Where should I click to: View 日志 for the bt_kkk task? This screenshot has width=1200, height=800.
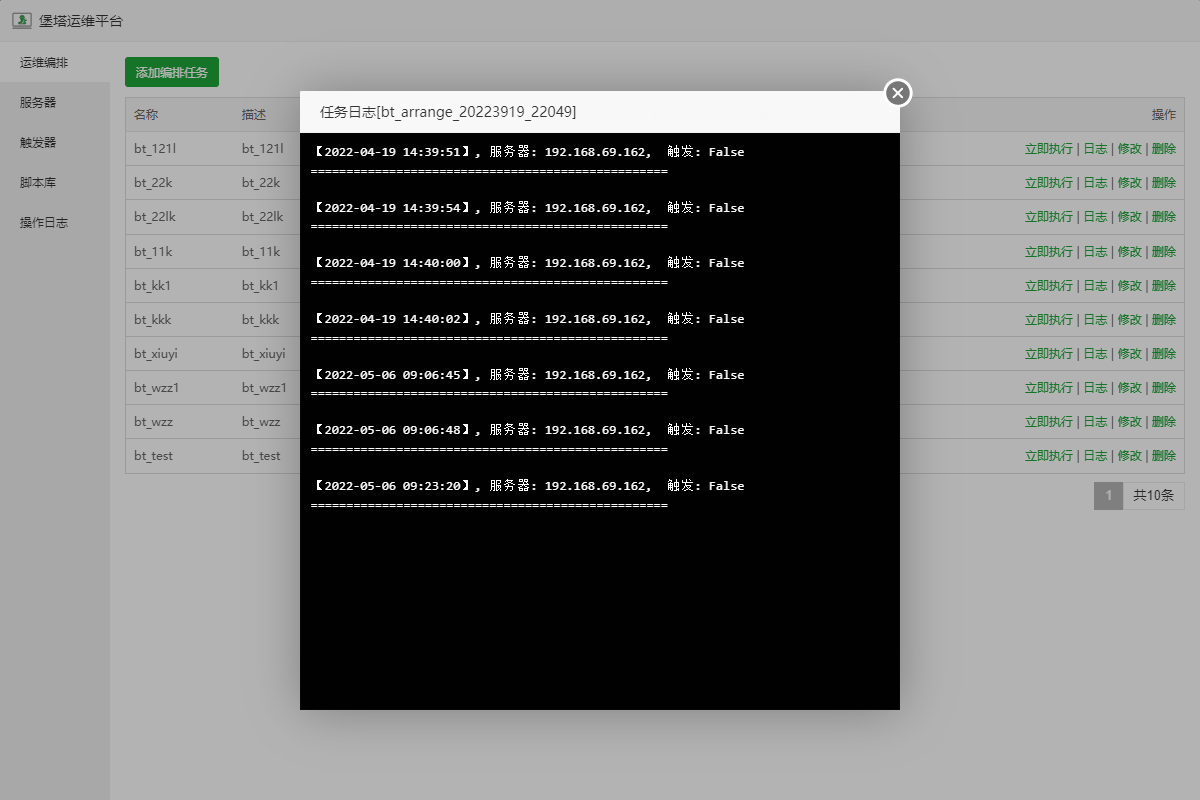[1095, 319]
